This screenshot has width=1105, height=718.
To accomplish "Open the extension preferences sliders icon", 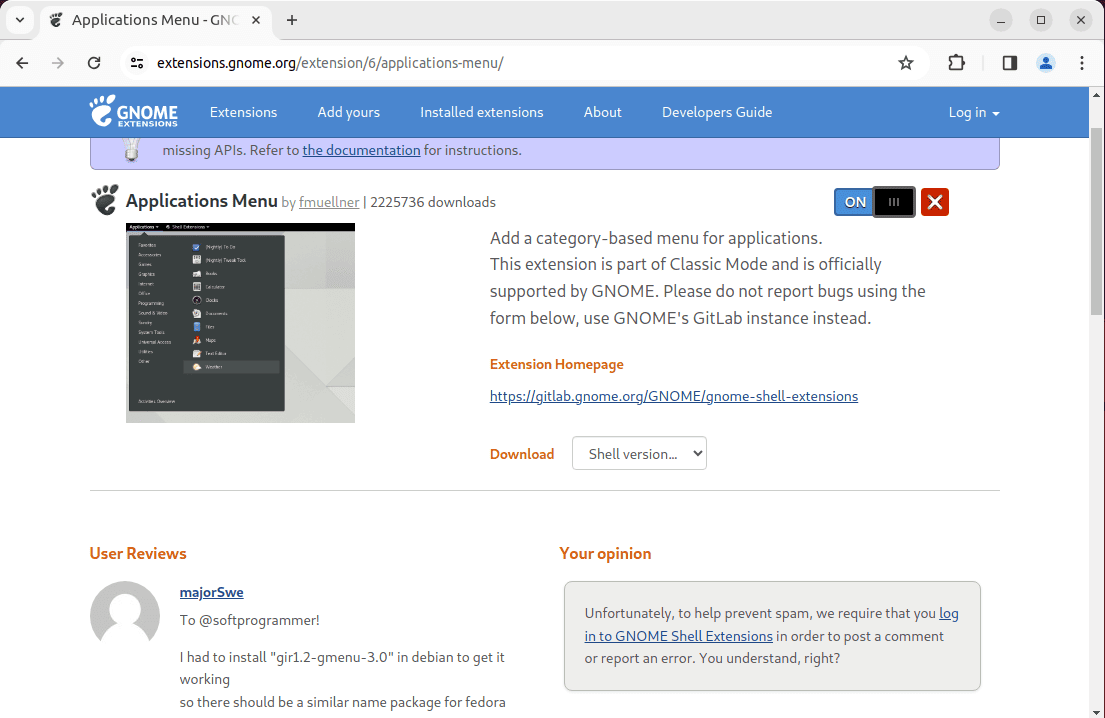I will [x=893, y=201].
